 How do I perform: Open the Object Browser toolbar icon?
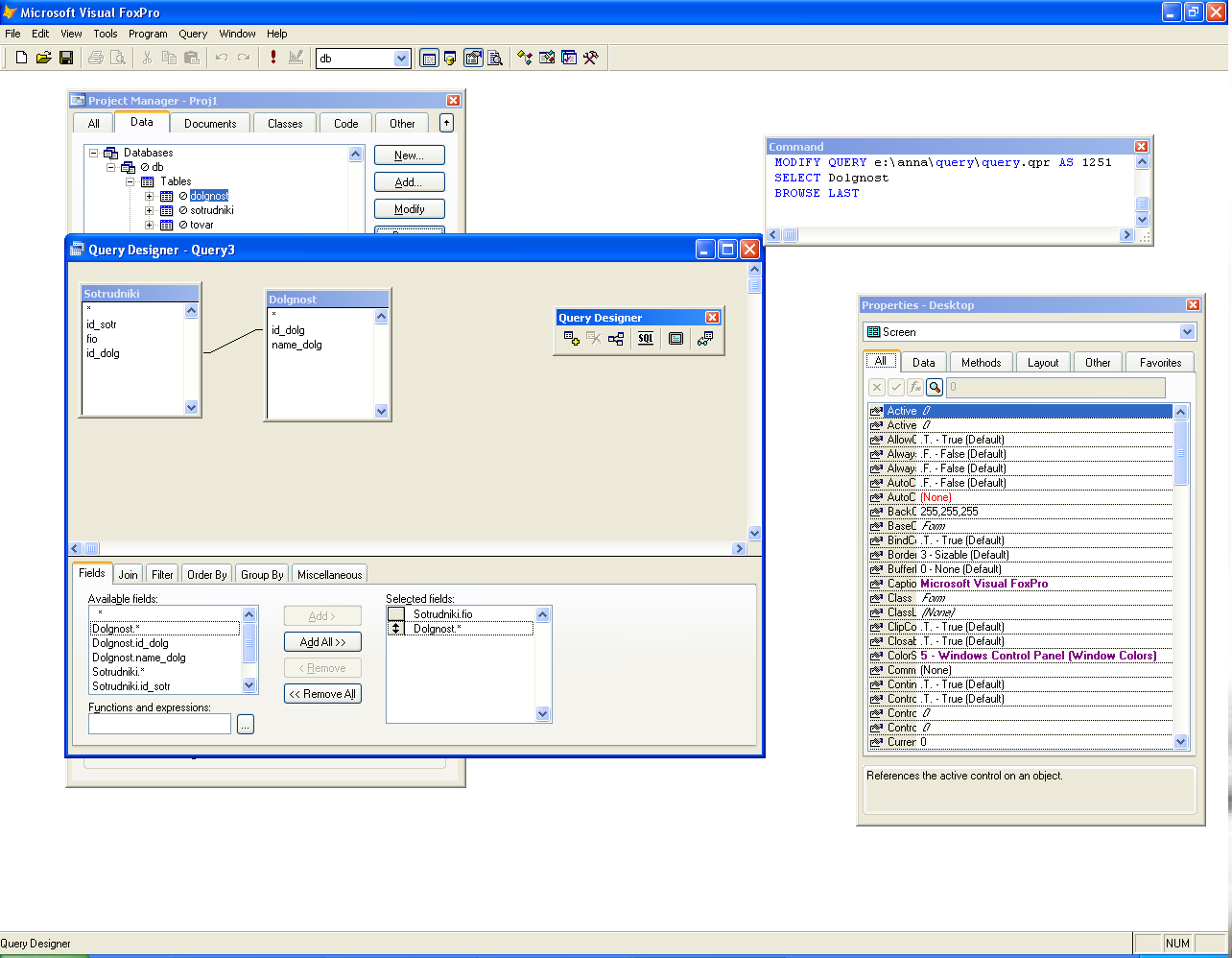[547, 59]
